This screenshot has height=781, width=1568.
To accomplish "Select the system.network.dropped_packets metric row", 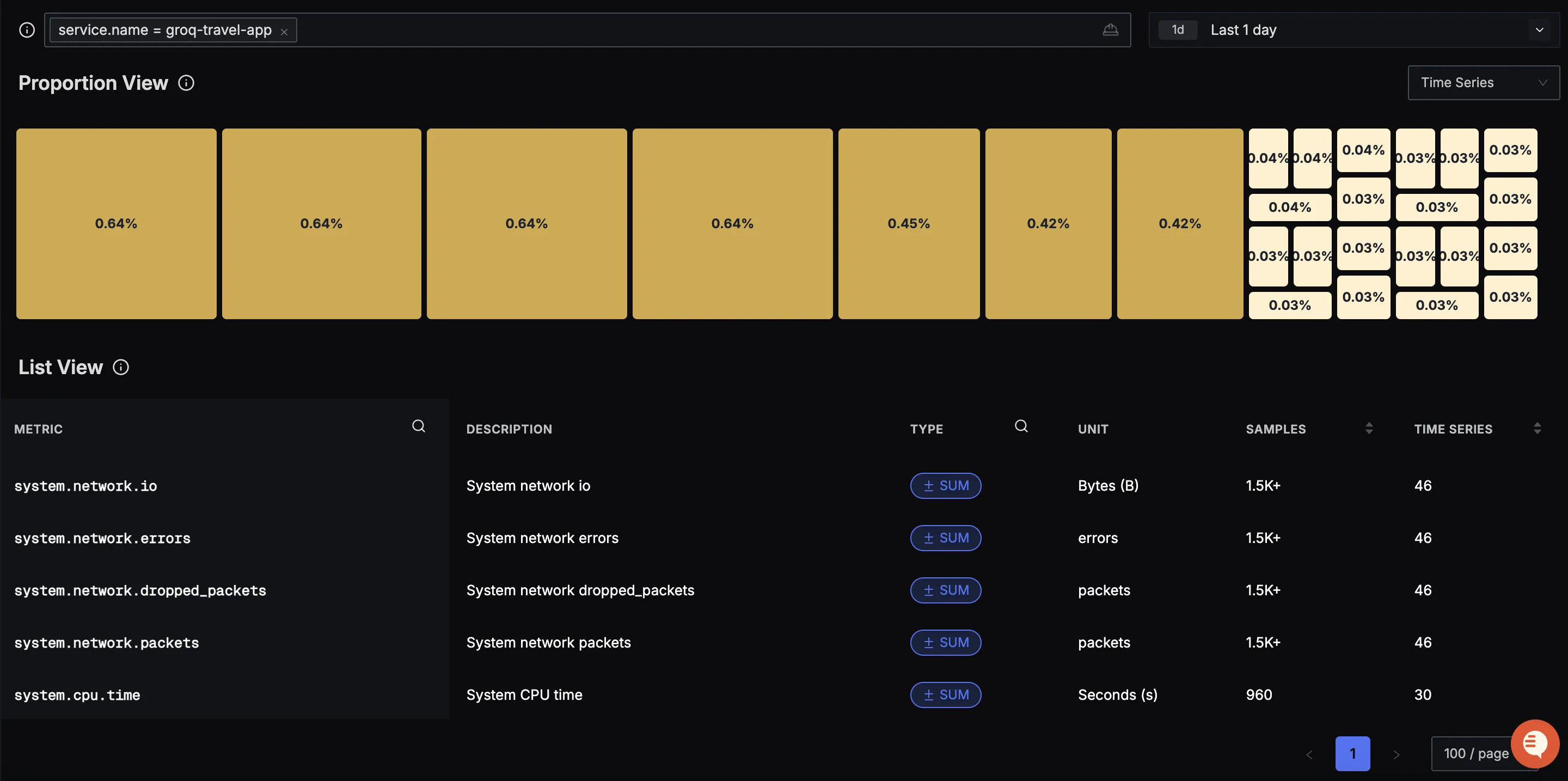I will coord(140,590).
